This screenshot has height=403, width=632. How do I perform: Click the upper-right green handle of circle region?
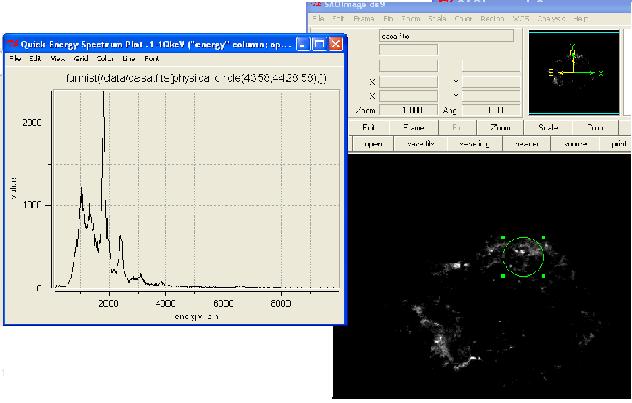(543, 238)
